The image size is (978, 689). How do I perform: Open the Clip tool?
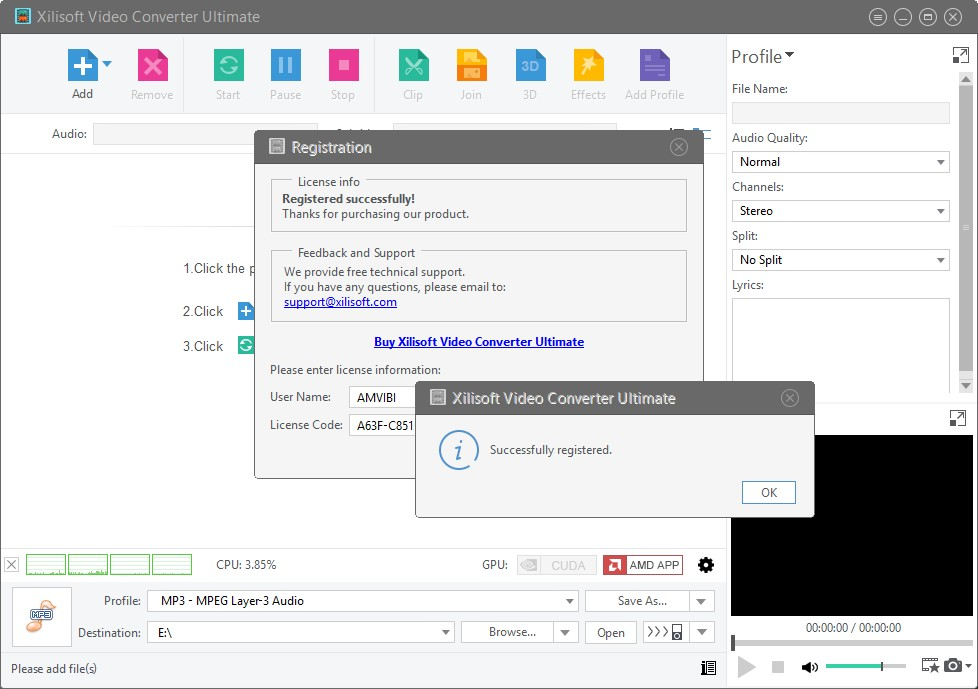pyautogui.click(x=414, y=65)
